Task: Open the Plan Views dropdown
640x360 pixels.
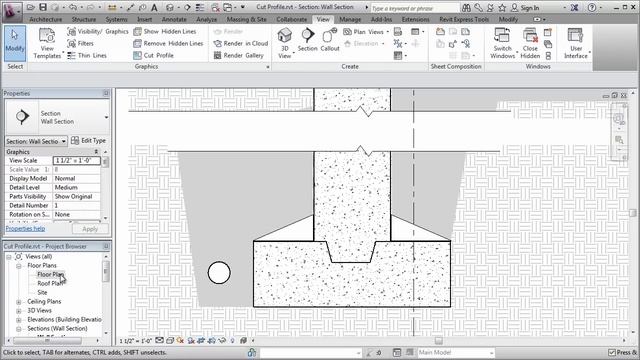Action: [366, 31]
